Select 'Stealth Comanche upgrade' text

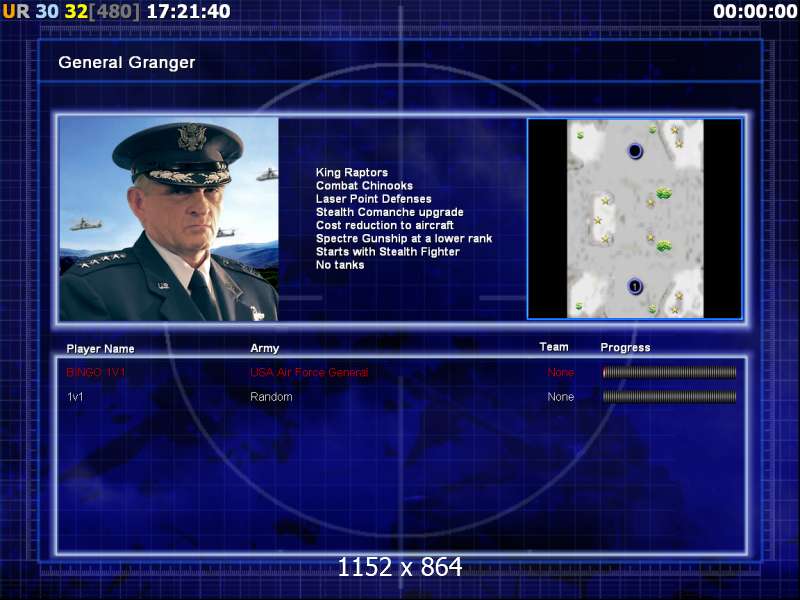pos(389,212)
